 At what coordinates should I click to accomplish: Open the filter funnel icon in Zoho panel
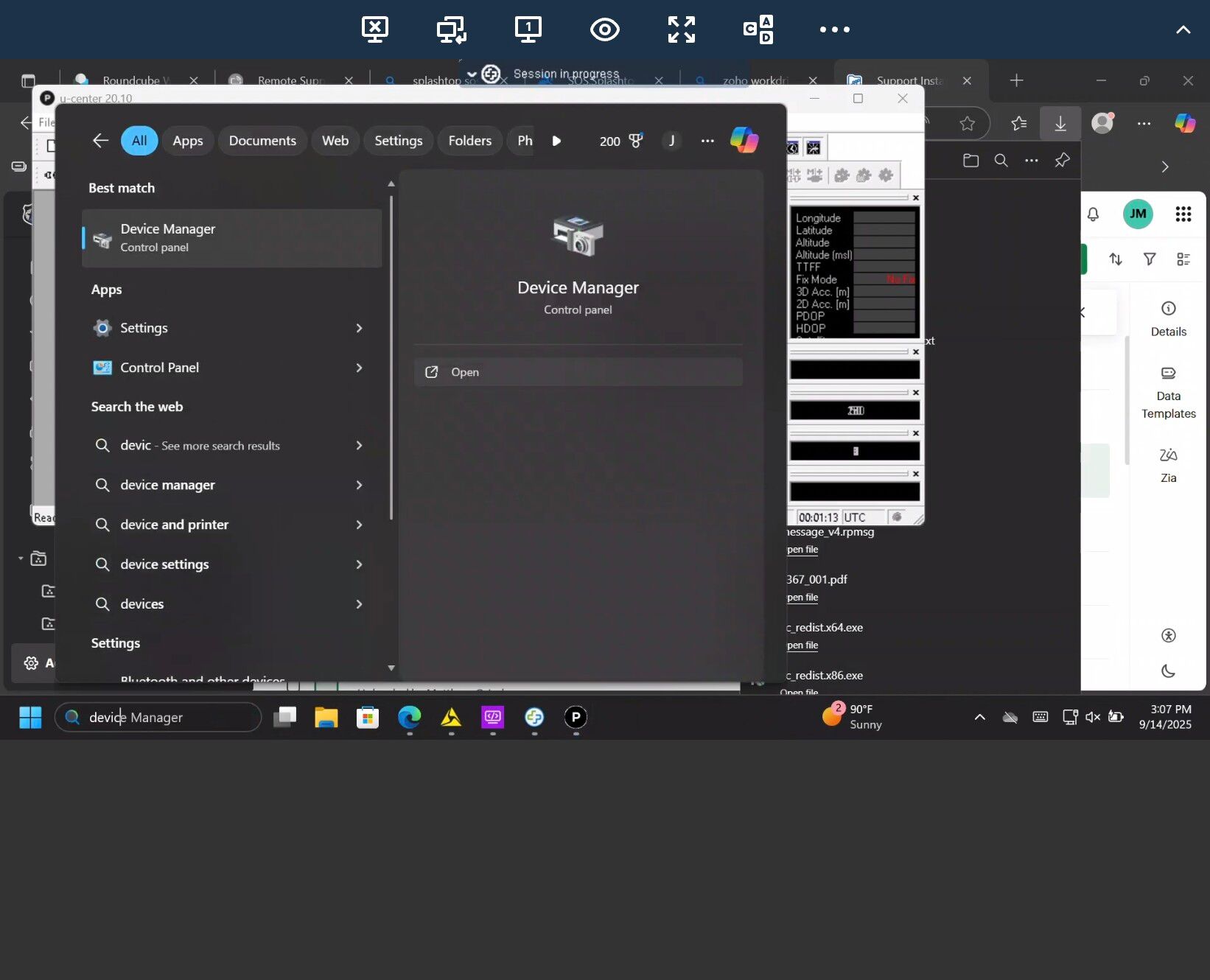(1150, 259)
